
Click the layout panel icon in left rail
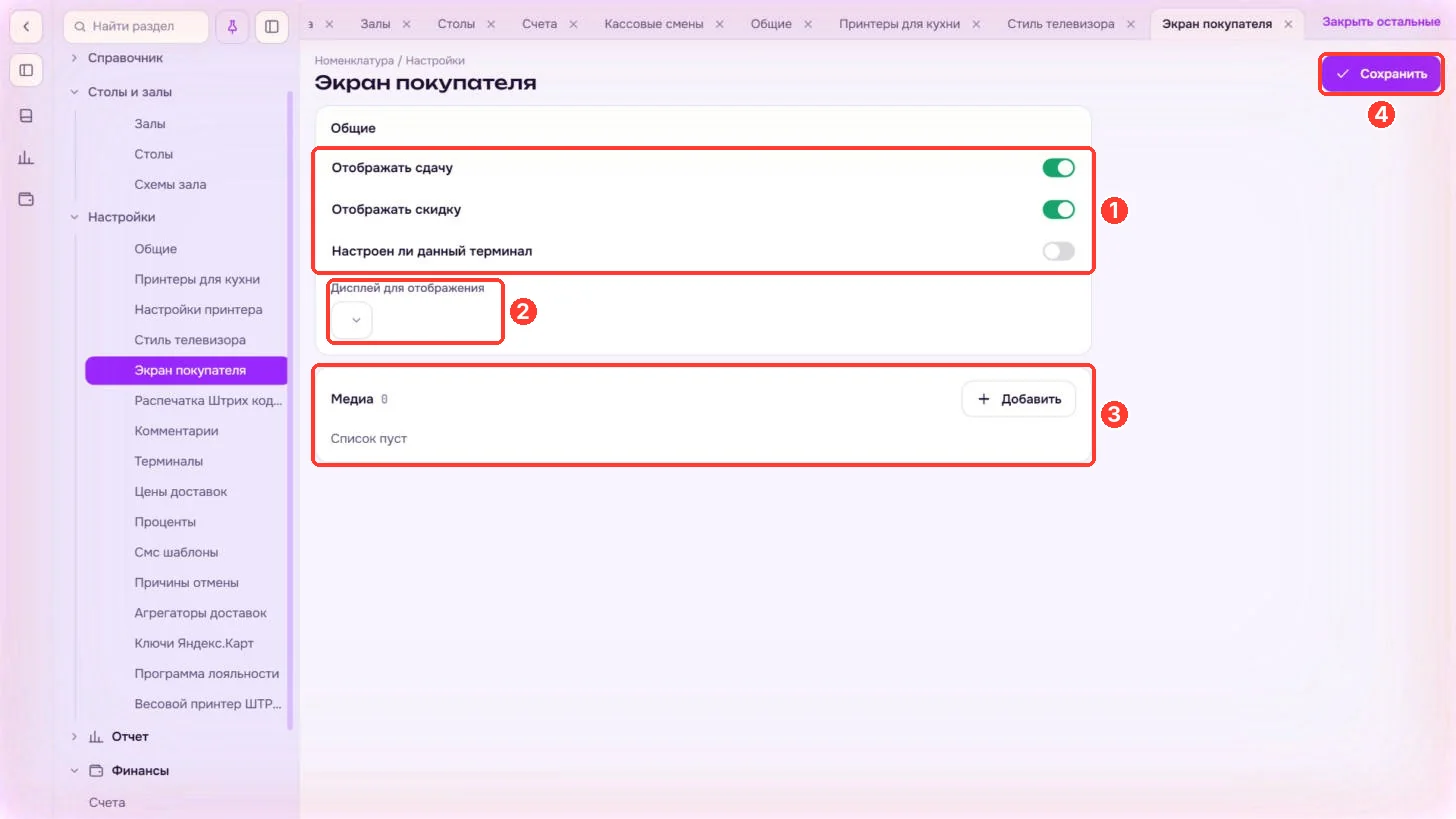click(x=26, y=70)
